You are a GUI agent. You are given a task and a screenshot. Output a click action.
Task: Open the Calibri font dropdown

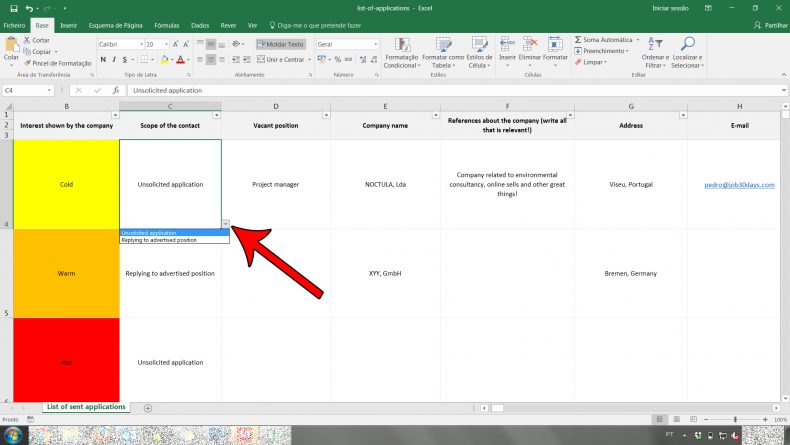pyautogui.click(x=142, y=44)
